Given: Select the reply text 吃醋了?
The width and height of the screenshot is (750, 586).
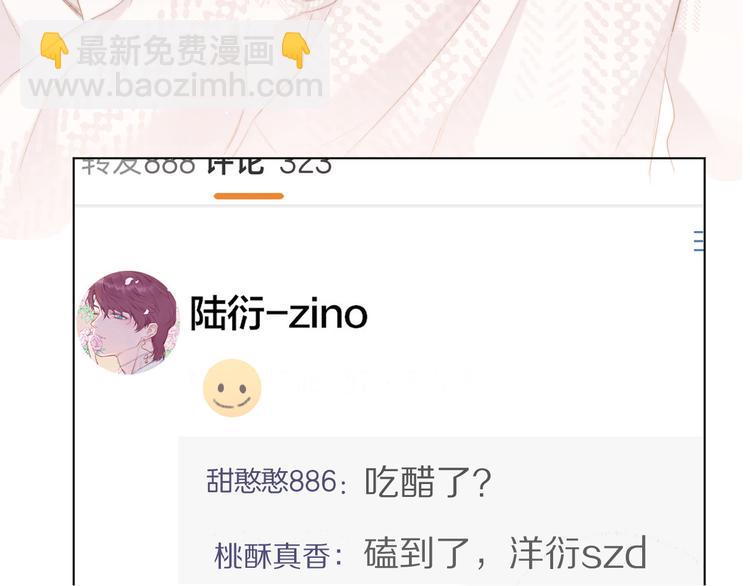Looking at the screenshot, I should (428, 482).
